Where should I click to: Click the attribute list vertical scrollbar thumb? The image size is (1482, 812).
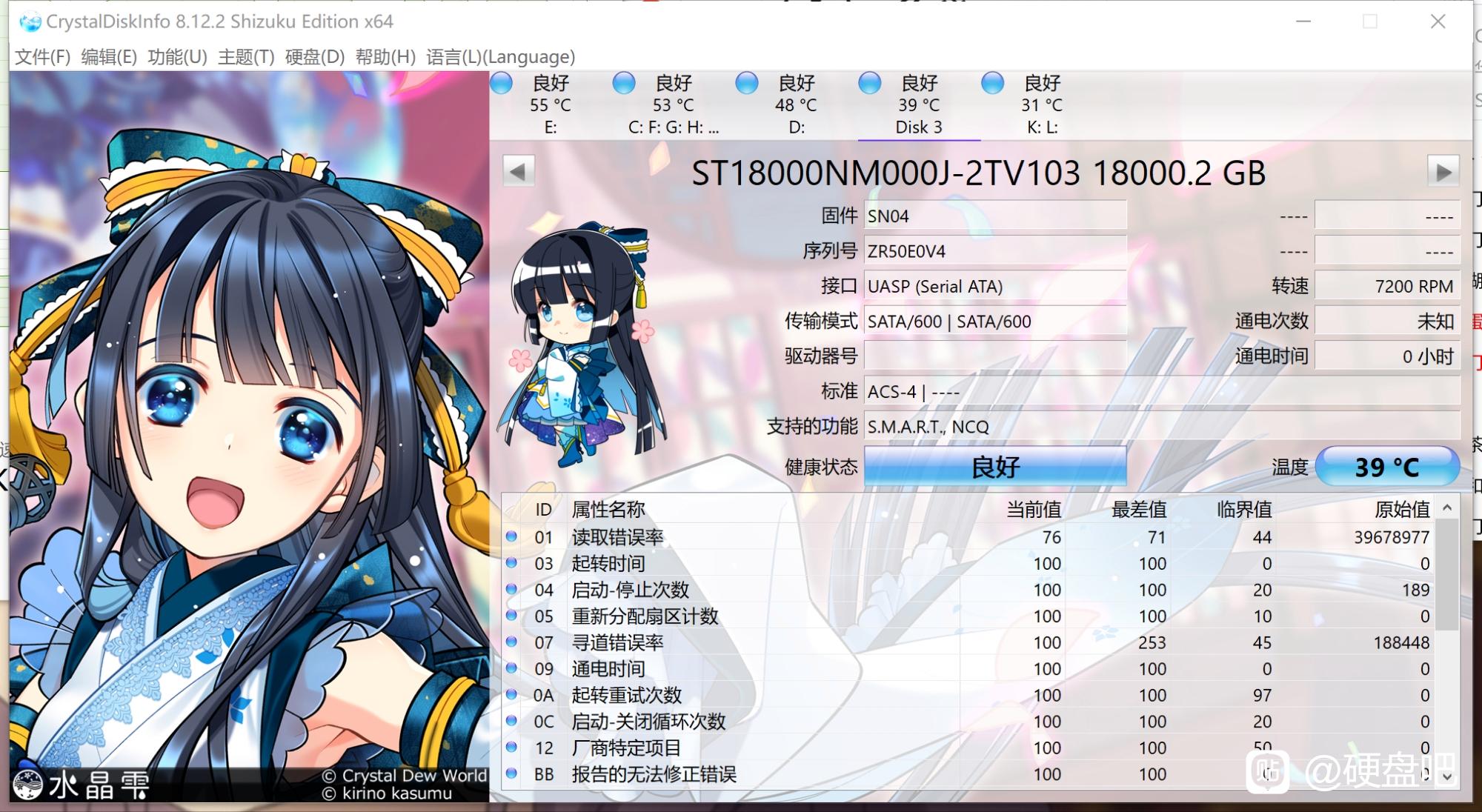coord(1447,574)
